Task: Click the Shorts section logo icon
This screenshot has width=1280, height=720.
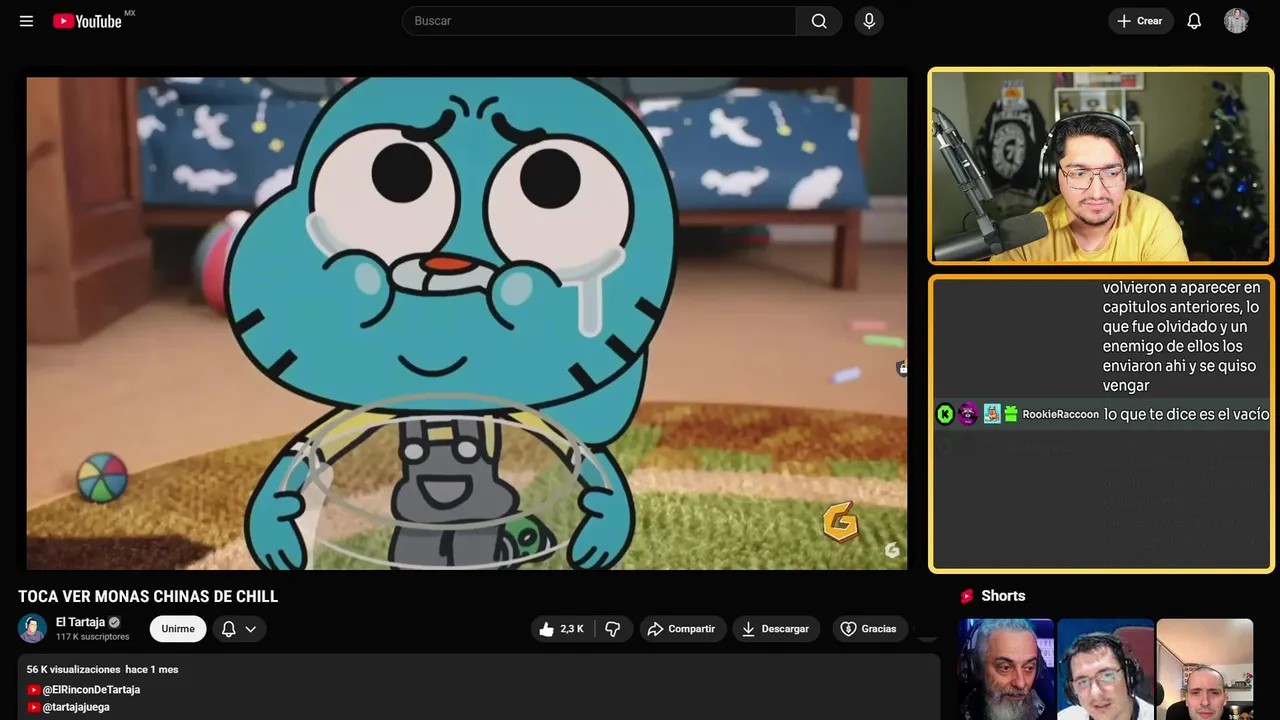Action: 967,596
